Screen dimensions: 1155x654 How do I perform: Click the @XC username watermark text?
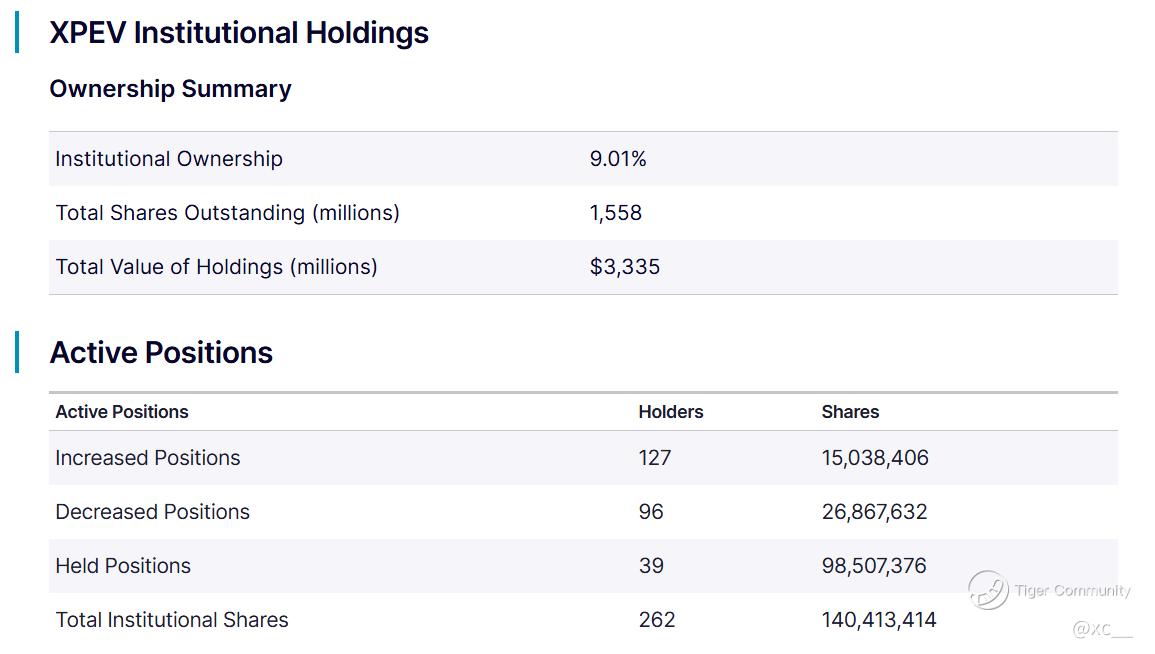pyautogui.click(x=1102, y=629)
